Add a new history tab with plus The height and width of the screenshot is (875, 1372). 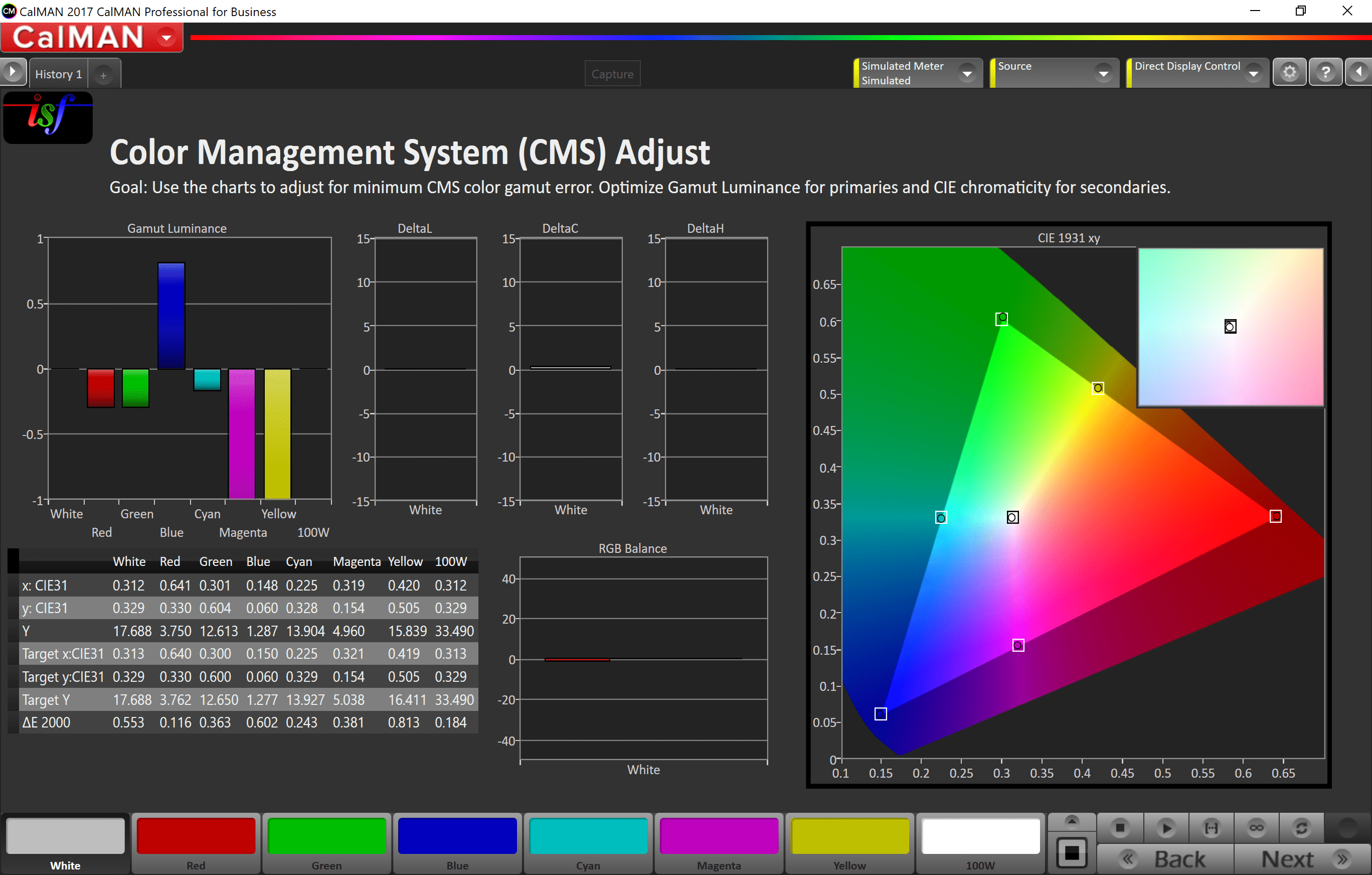(x=103, y=75)
